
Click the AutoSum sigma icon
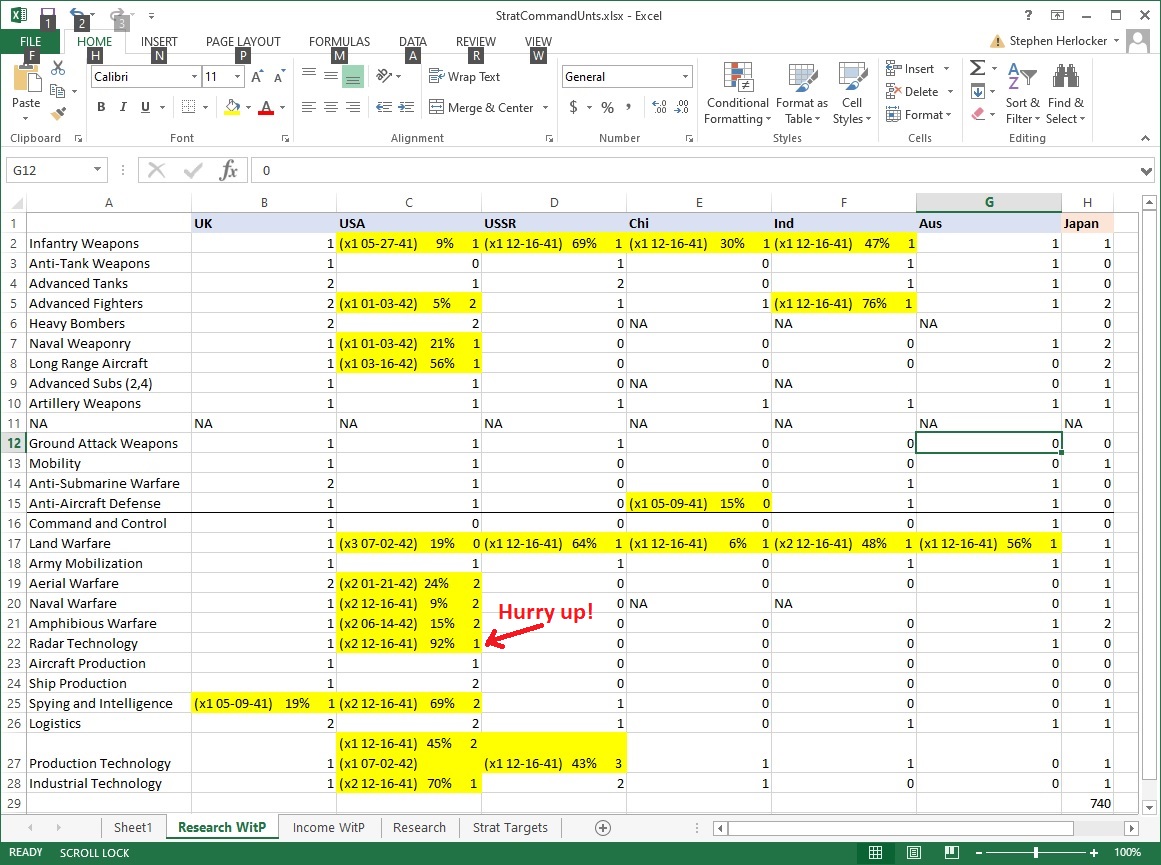click(977, 68)
